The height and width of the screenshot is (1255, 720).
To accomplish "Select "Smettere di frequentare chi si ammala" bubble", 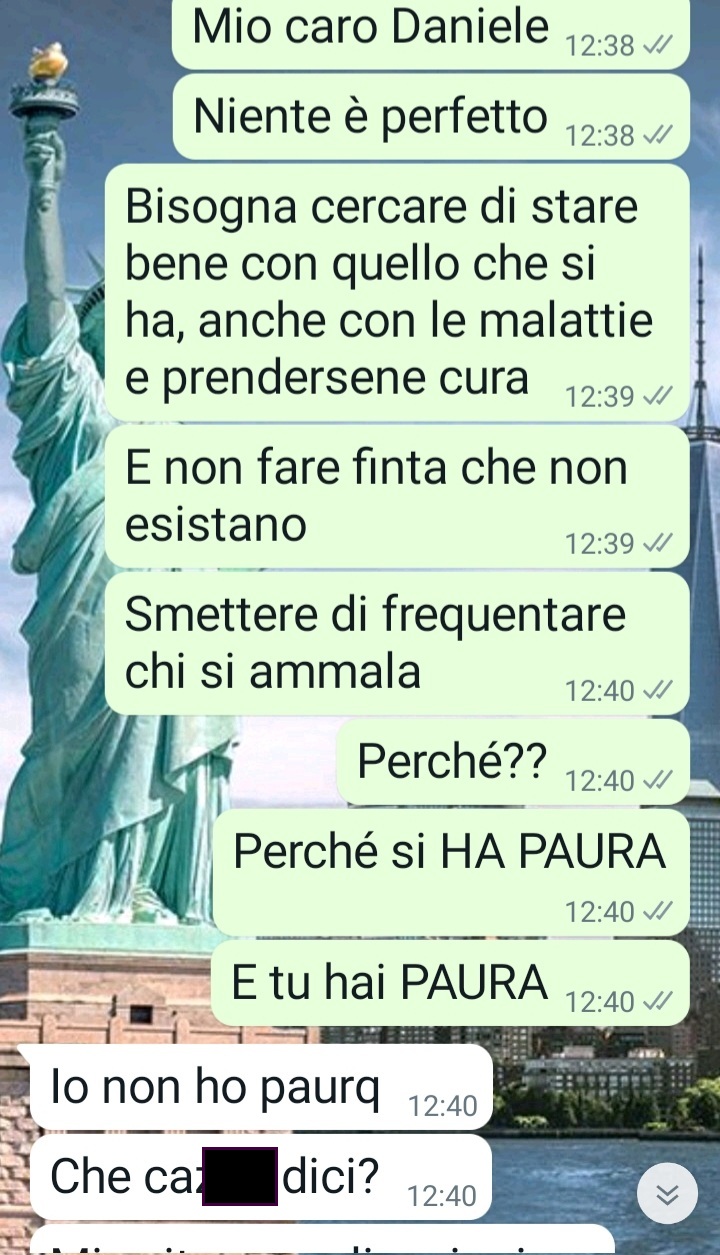I will click(397, 643).
